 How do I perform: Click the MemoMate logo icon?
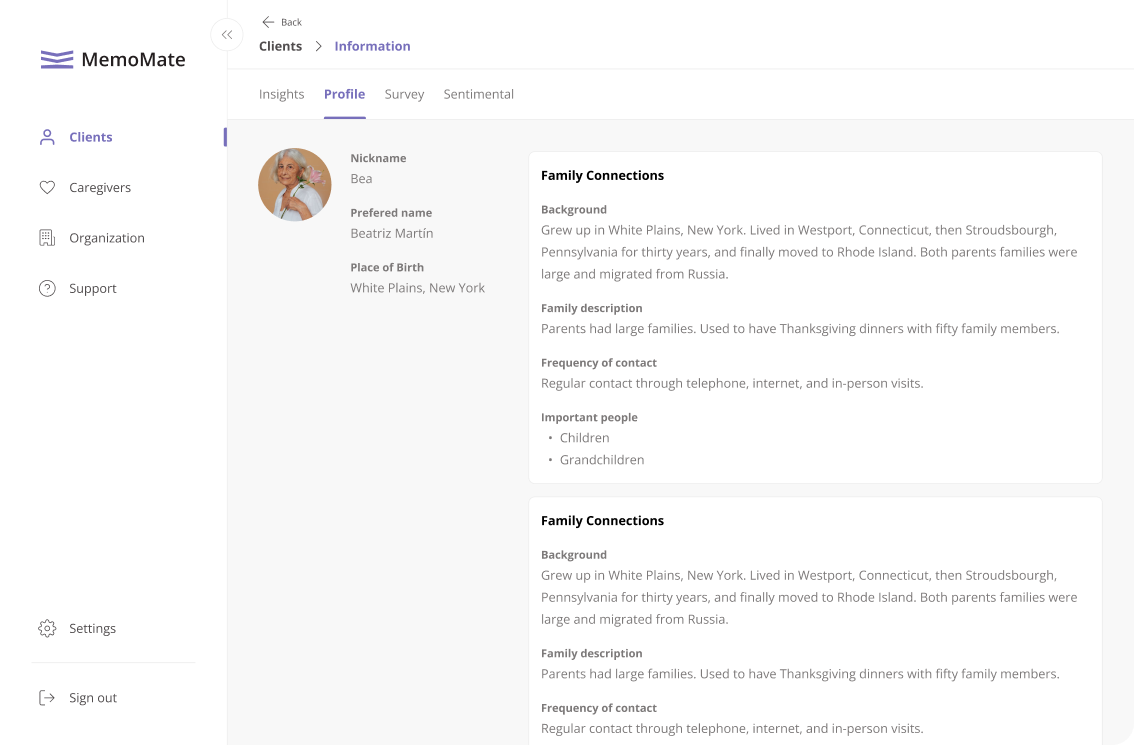[x=57, y=59]
